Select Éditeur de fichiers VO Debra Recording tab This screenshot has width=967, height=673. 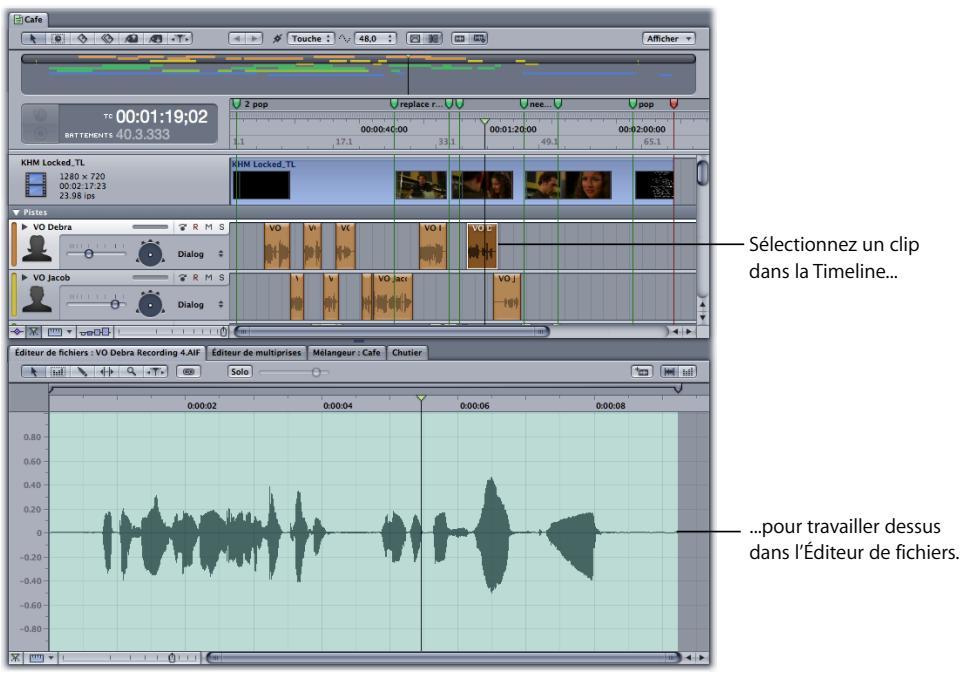pyautogui.click(x=107, y=352)
